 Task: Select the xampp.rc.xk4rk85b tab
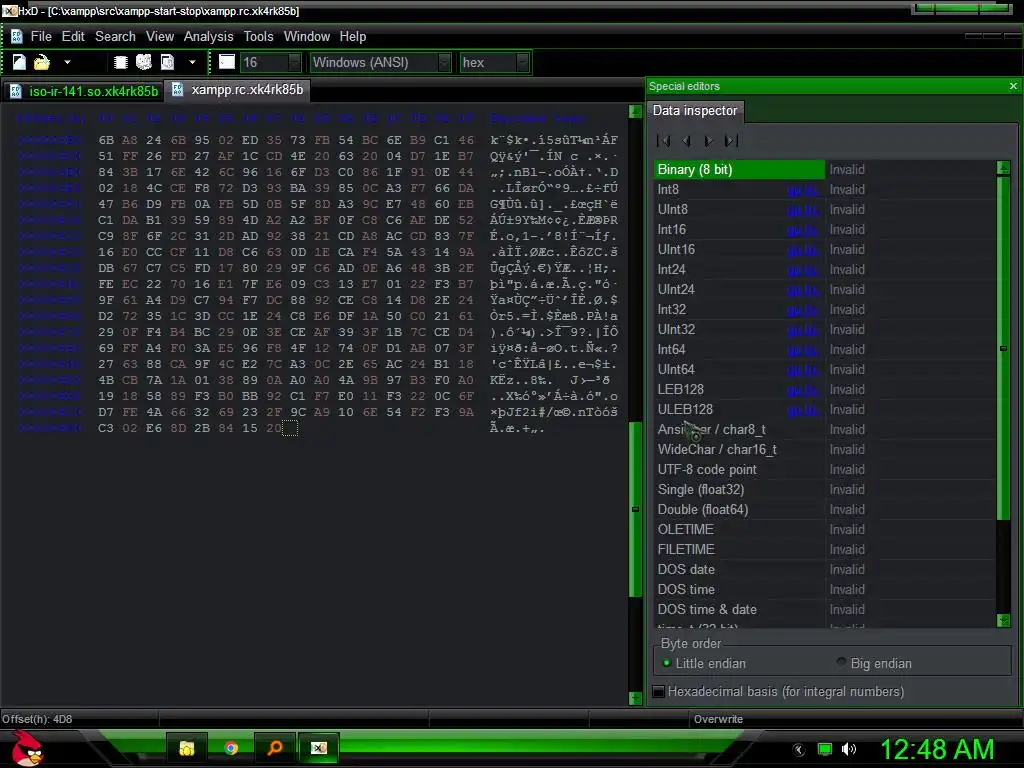point(238,90)
